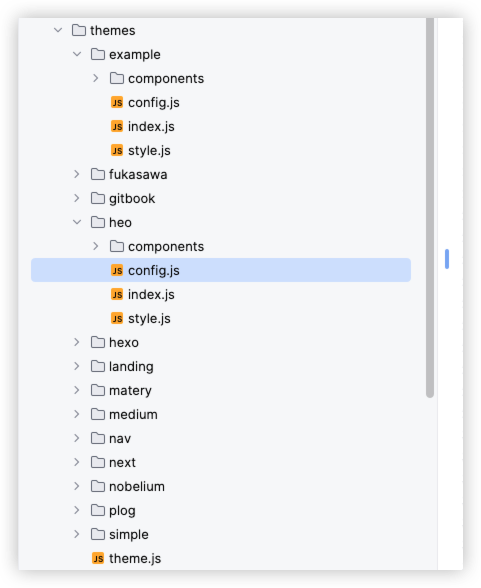The image size is (481, 588).
Task: Click the medium folder icon
Action: click(98, 414)
